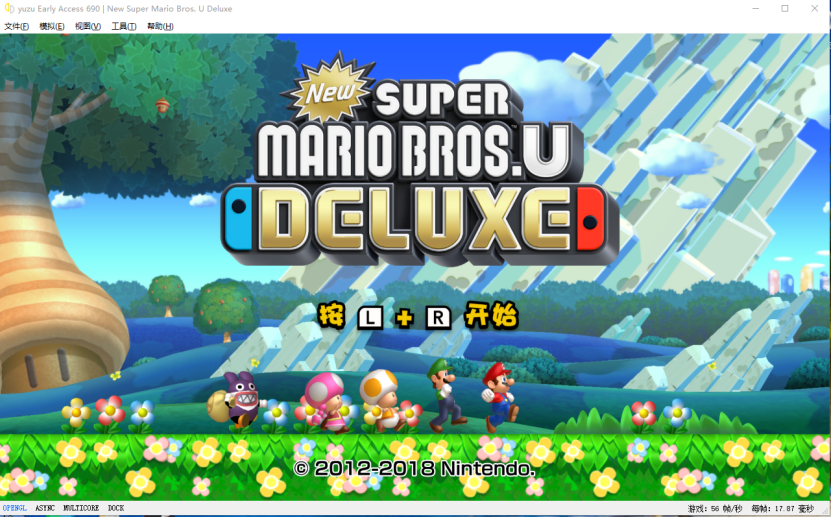Toggle DOCK mode in status bar
This screenshot has width=831, height=517.
coord(116,508)
